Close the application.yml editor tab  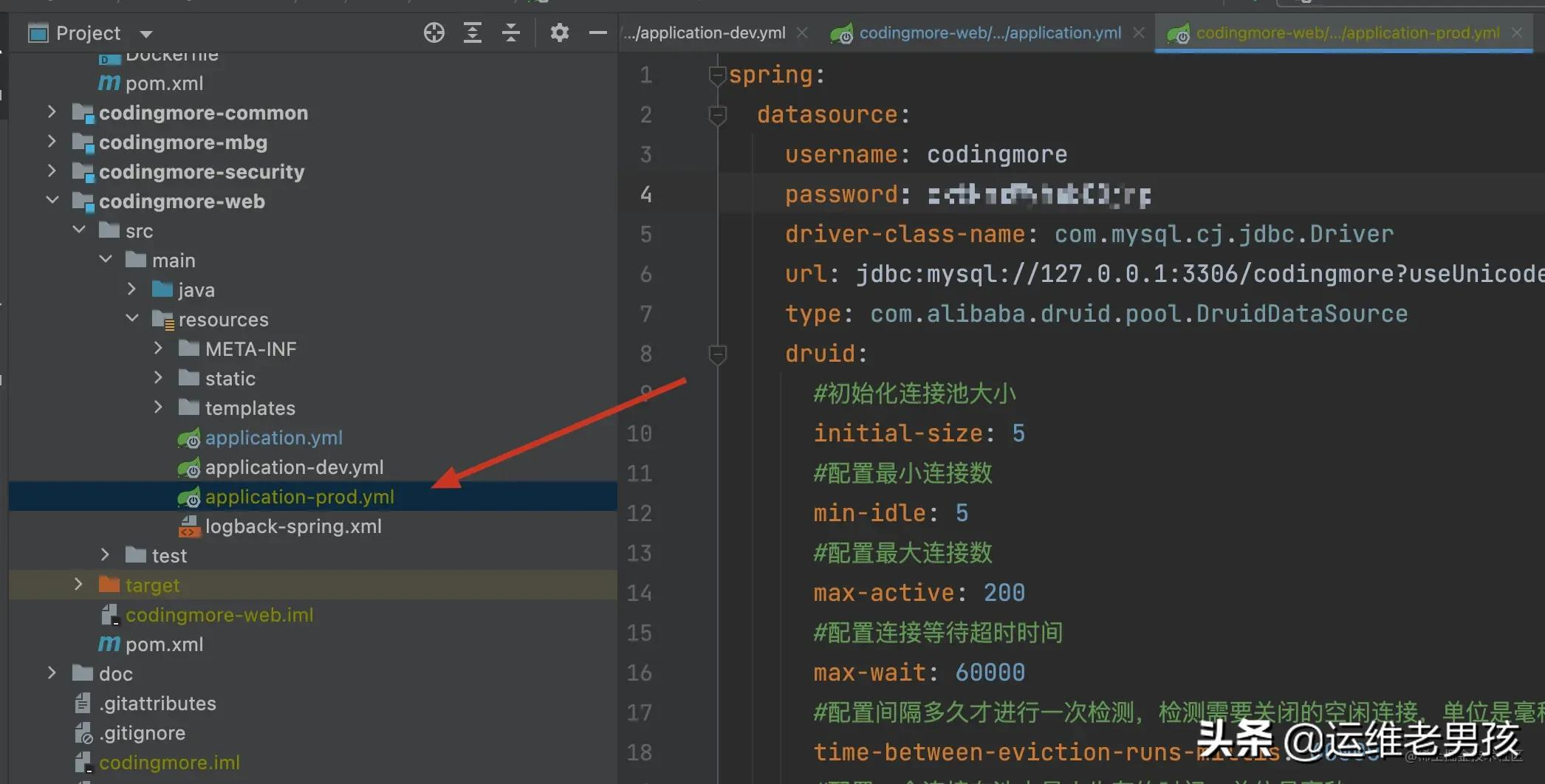[1139, 32]
